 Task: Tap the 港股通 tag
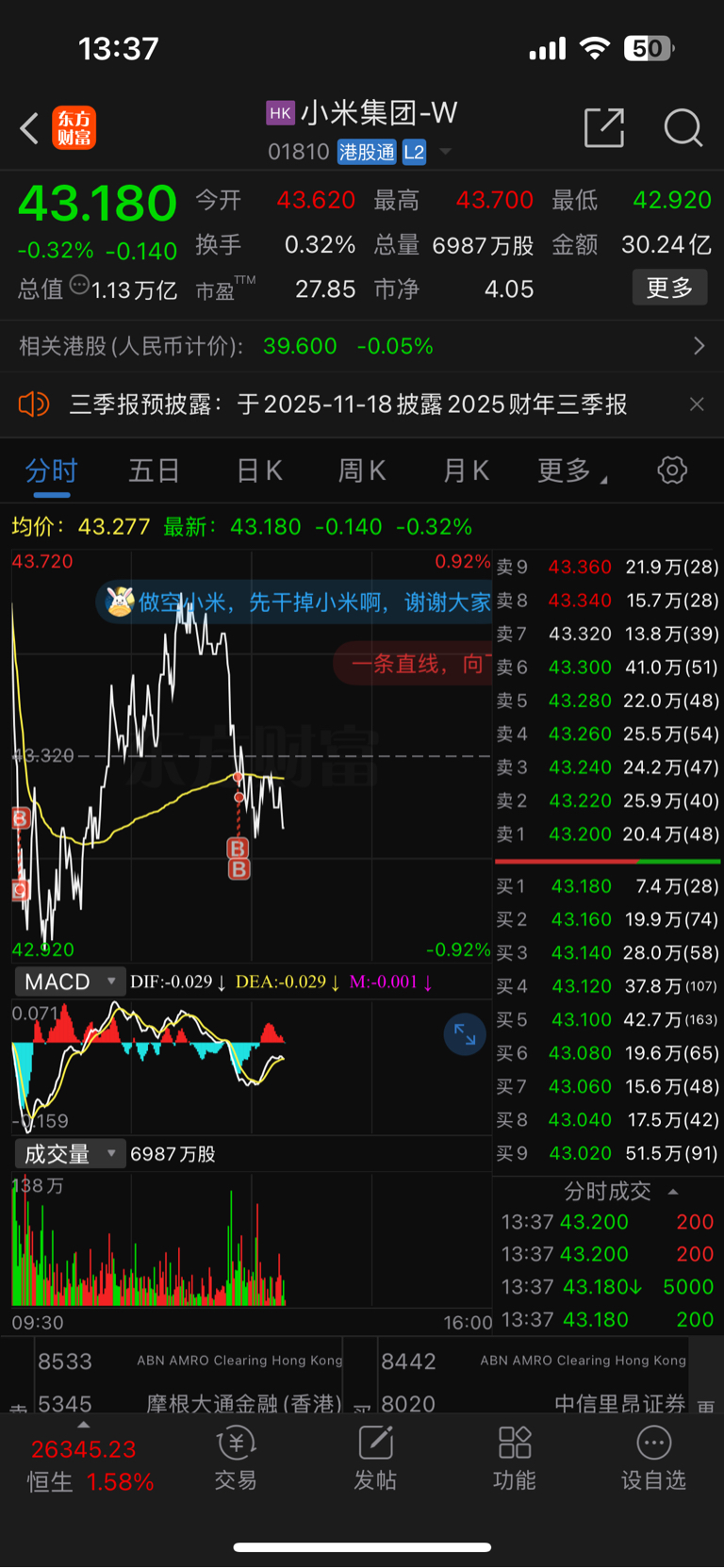point(367,152)
